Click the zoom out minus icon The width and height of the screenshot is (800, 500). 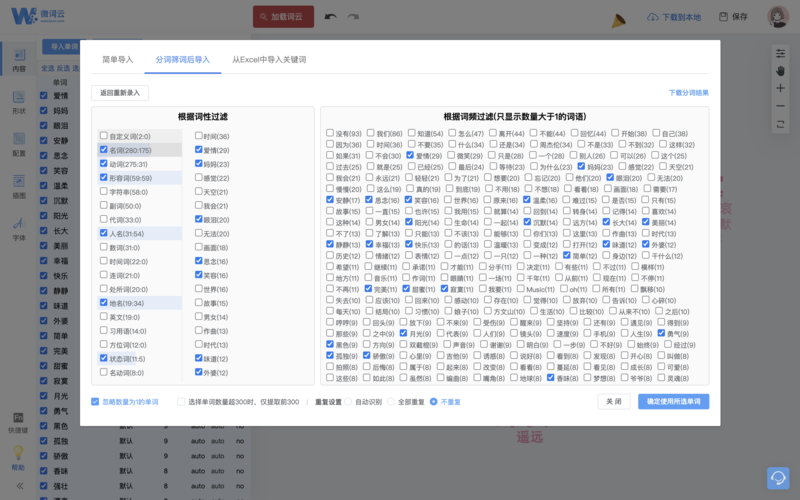780,106
